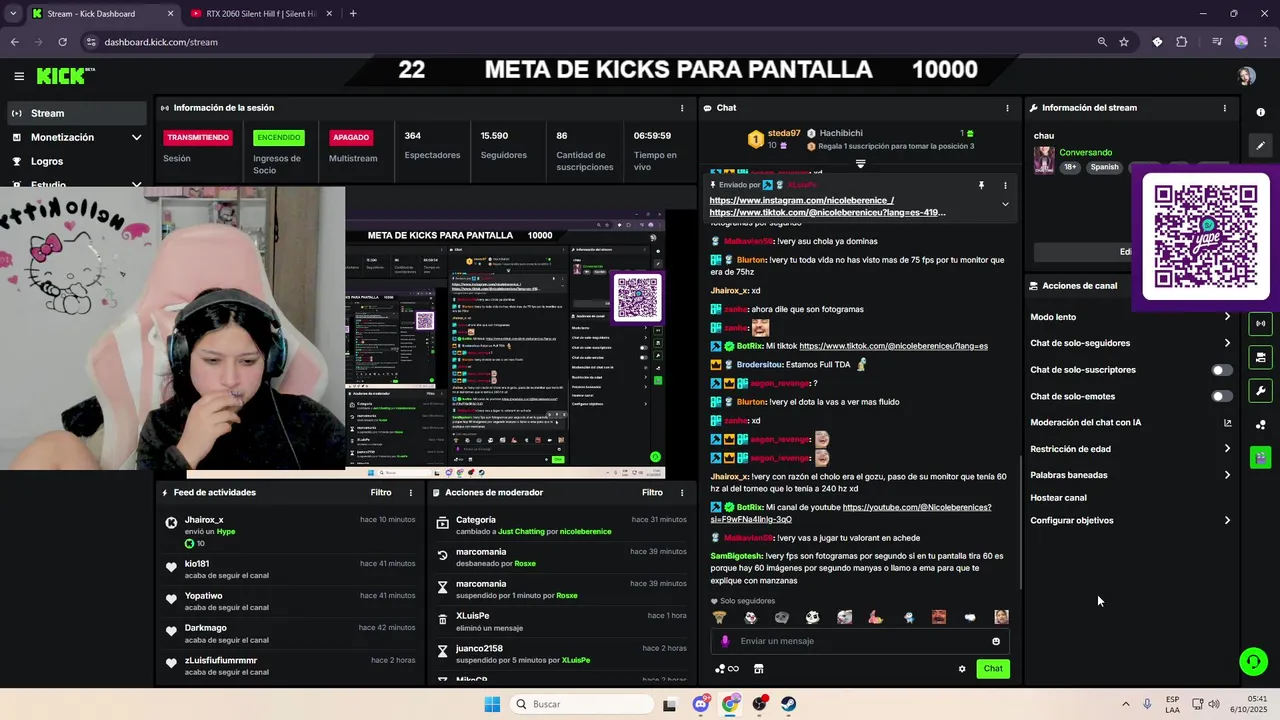Open Información de la sesión options menu
1280x720 pixels.
coord(682,108)
